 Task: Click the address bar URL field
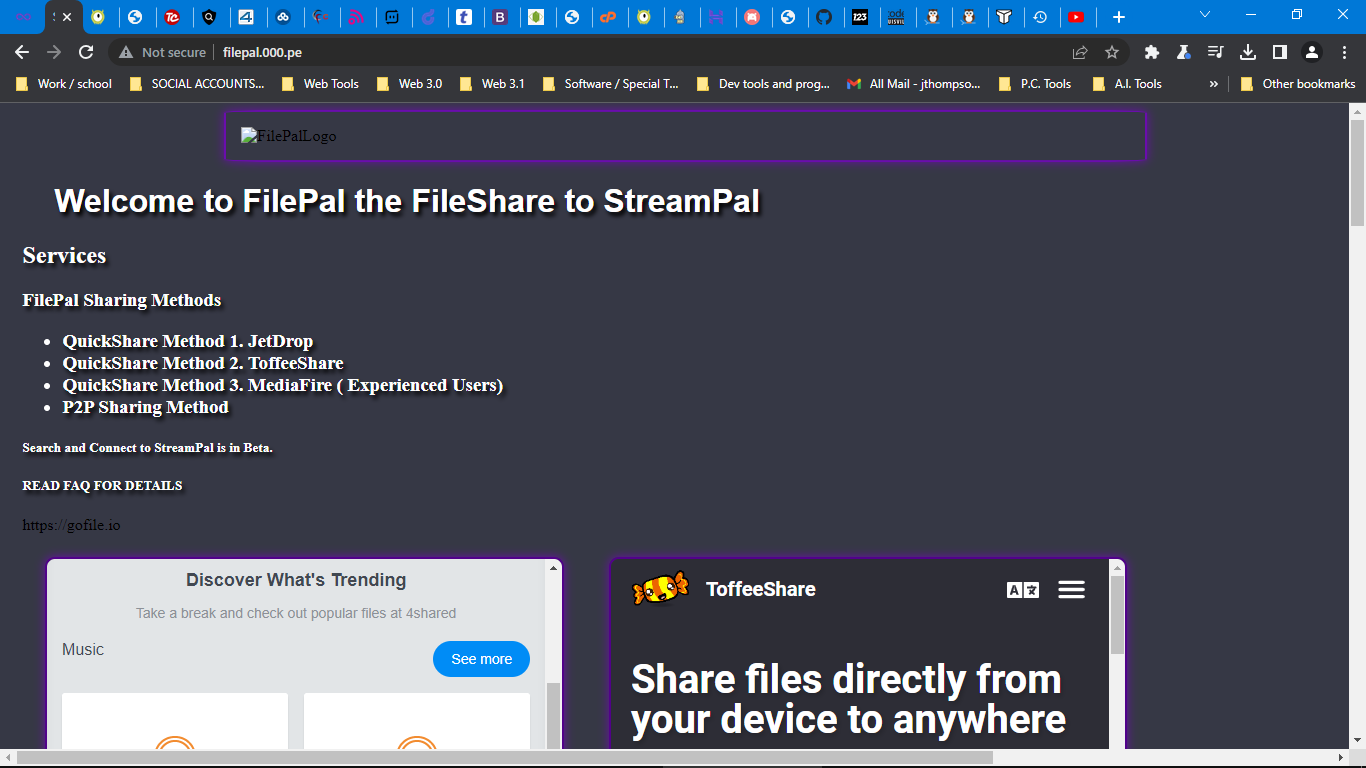640,52
